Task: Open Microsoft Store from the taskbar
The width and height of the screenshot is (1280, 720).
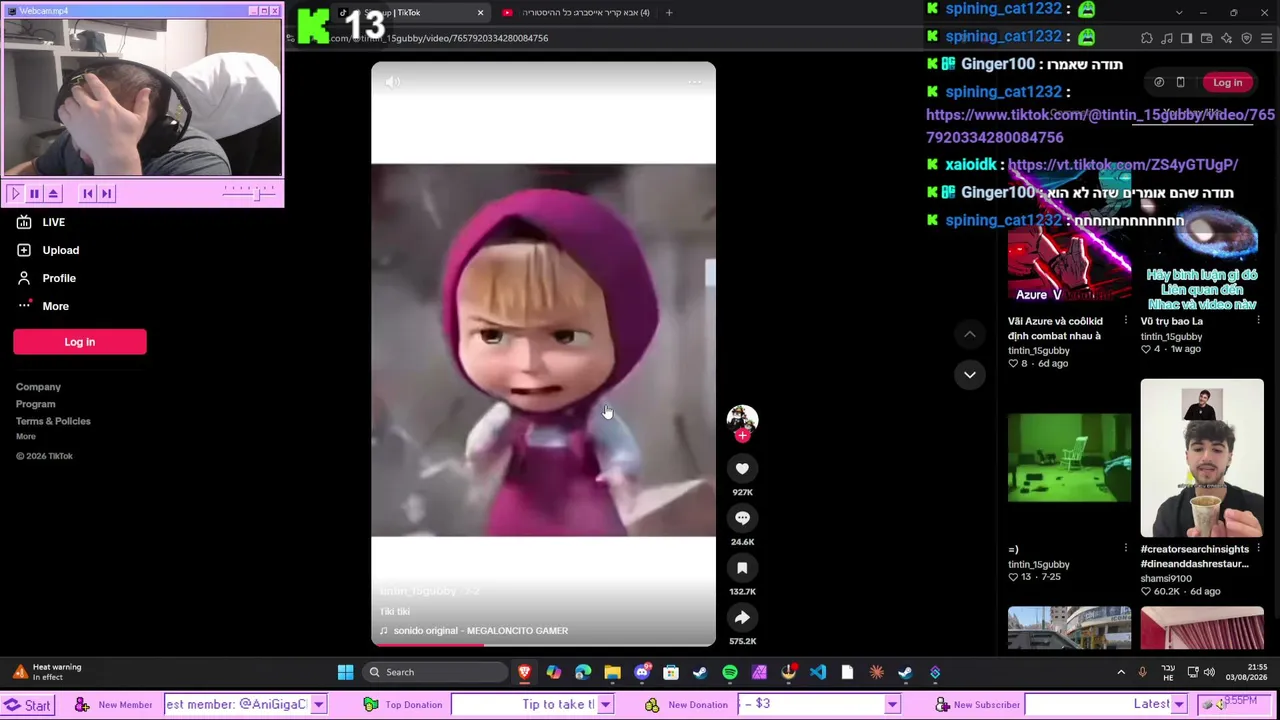Action: tap(671, 672)
